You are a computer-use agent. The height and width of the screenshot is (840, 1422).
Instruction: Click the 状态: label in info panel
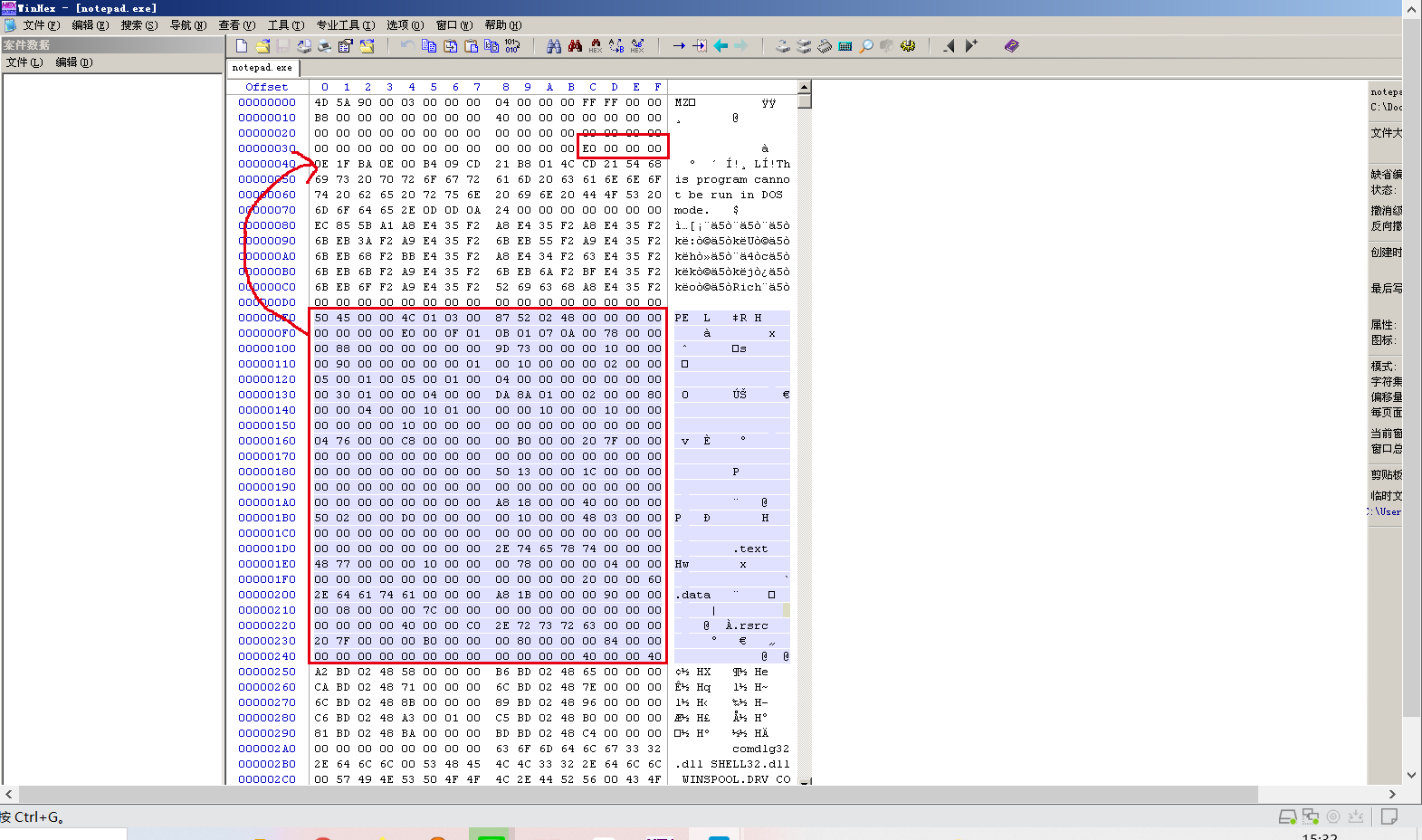pos(1383,190)
